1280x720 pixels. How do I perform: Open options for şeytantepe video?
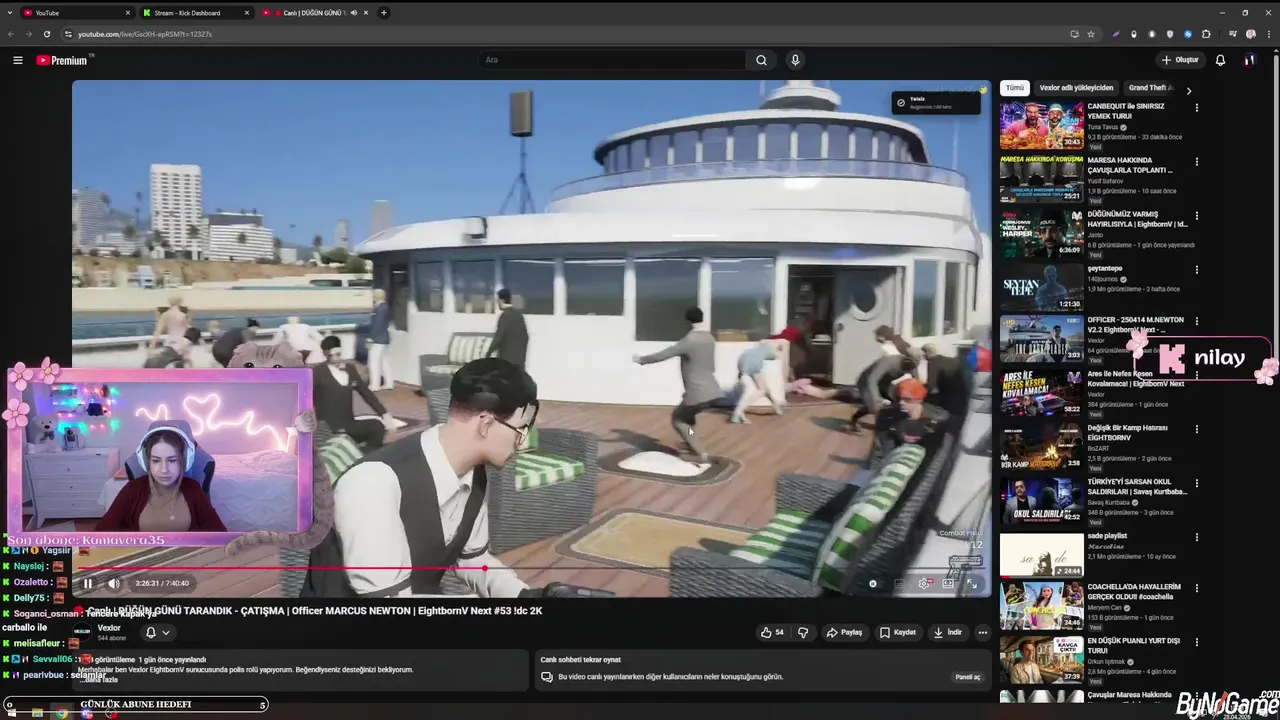coord(1196,270)
